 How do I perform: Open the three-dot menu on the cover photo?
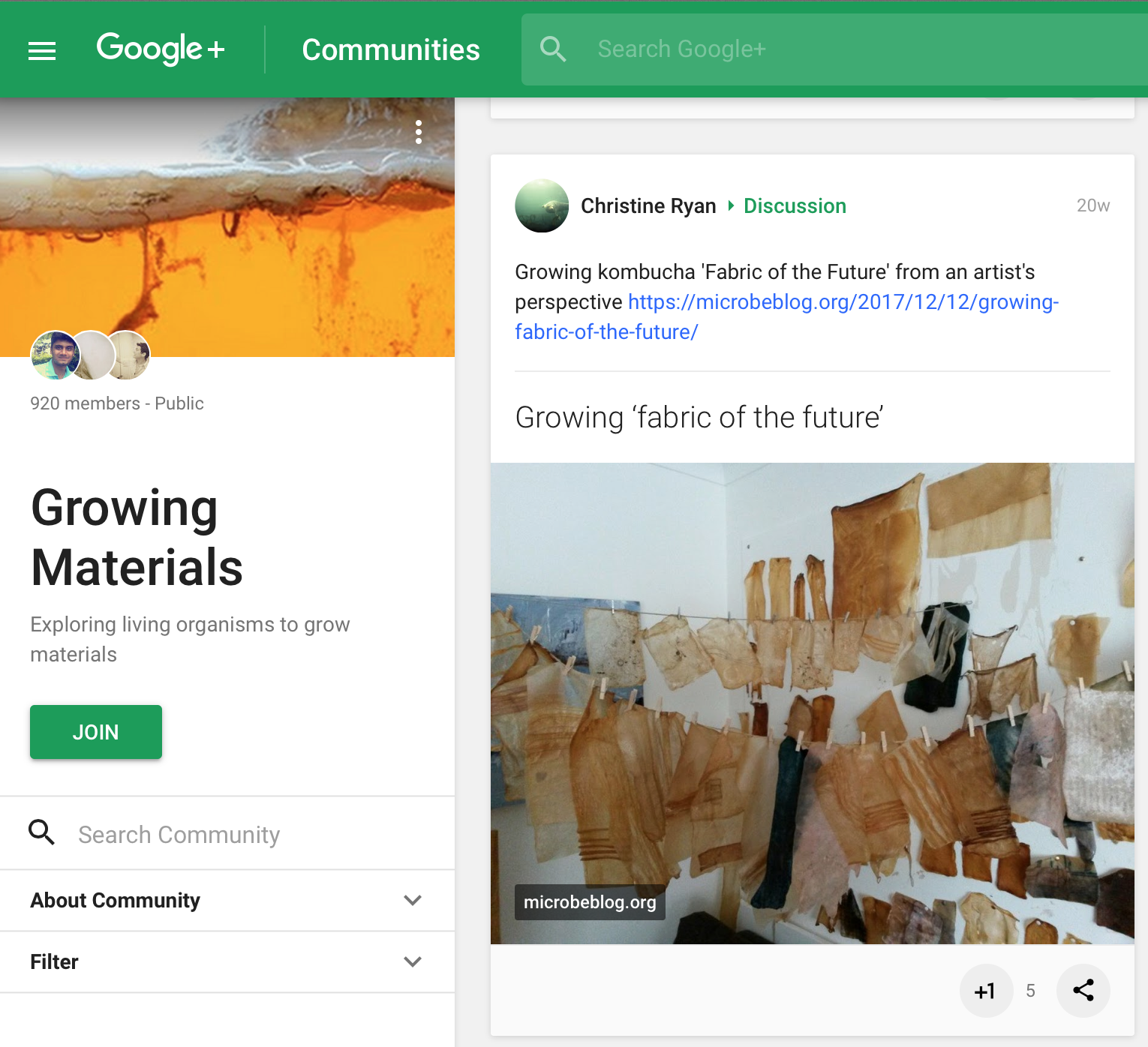(x=418, y=132)
